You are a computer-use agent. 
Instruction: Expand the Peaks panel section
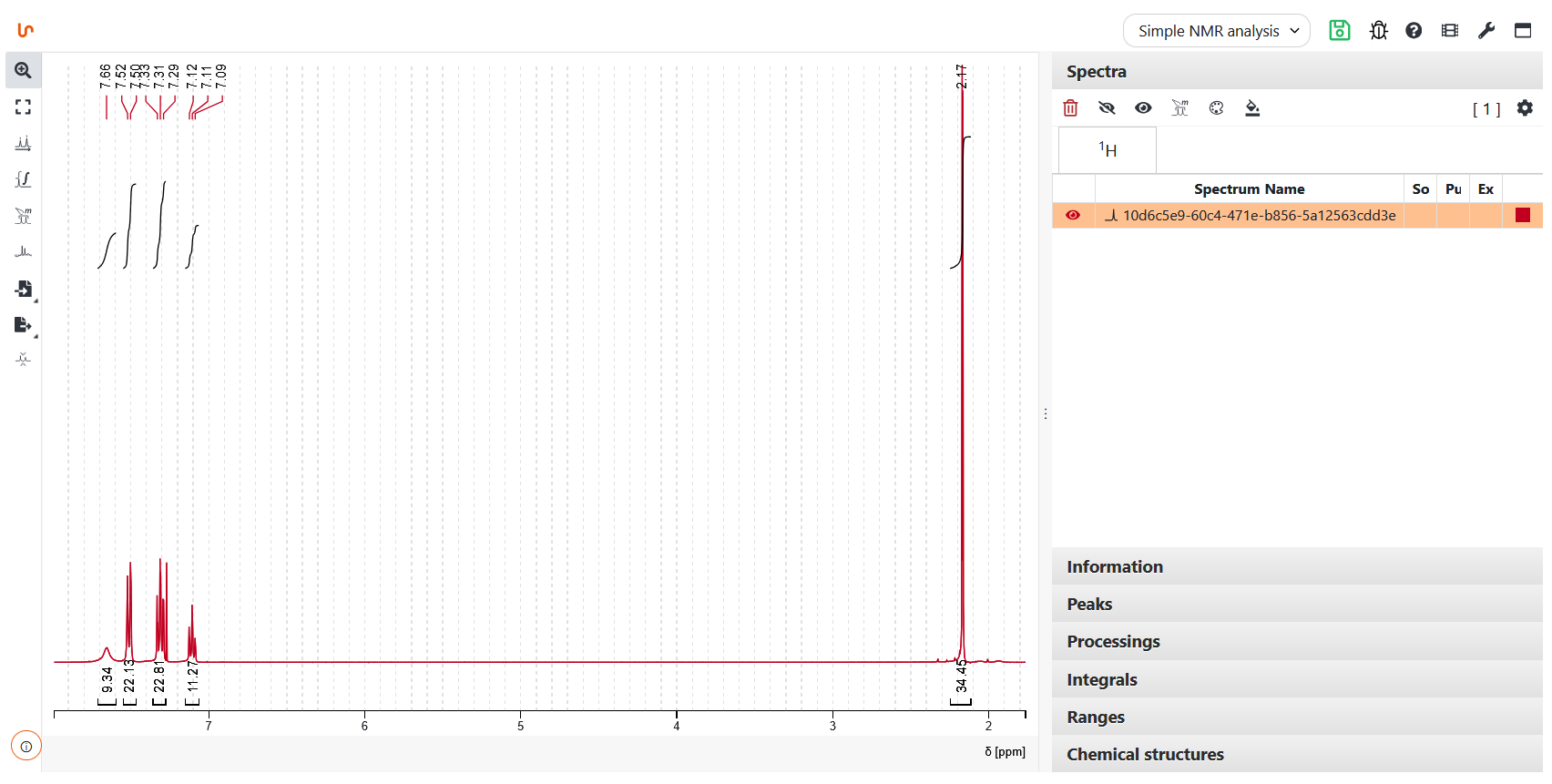(1089, 605)
